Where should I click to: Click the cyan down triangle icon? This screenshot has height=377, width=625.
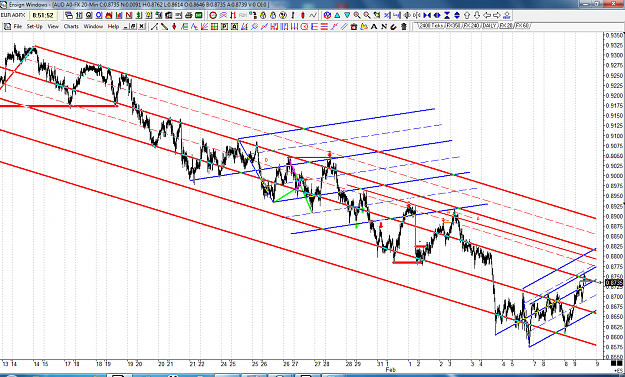347,16
